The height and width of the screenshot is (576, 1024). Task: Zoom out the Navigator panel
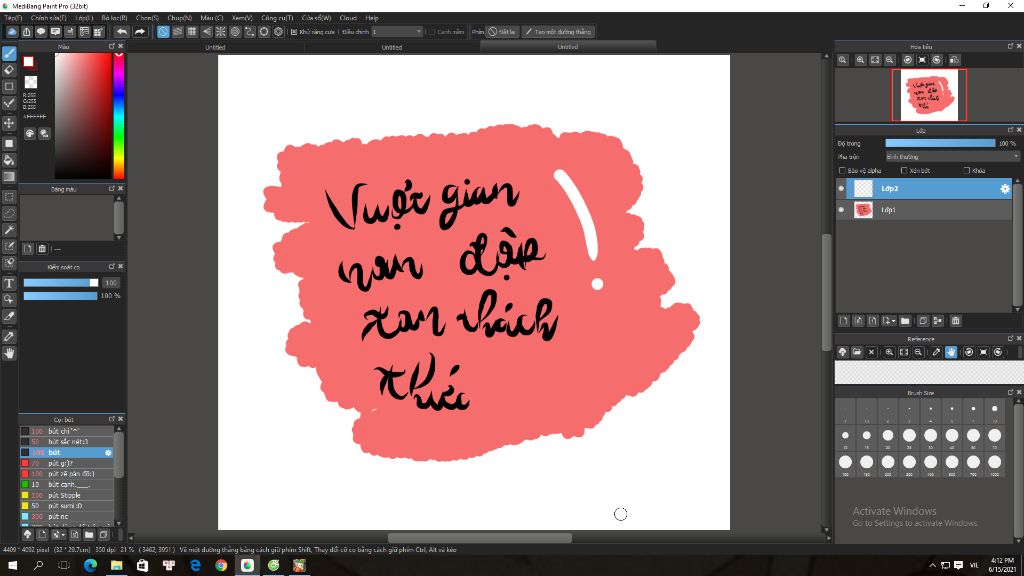[x=889, y=60]
